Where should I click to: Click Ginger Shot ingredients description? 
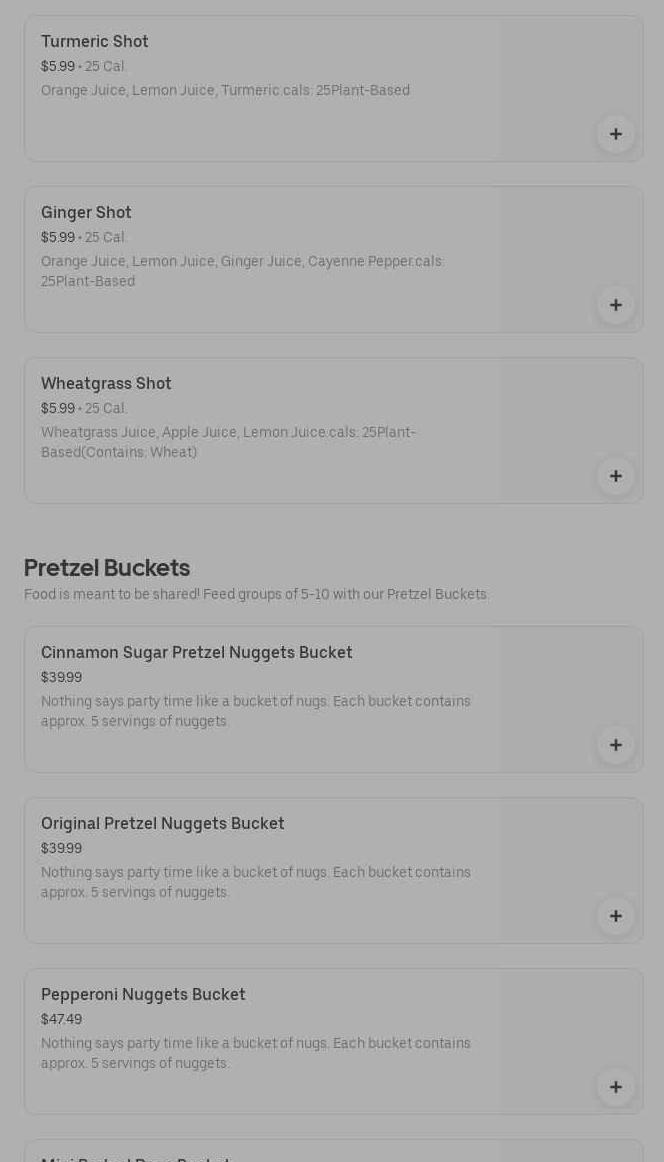coord(242,271)
